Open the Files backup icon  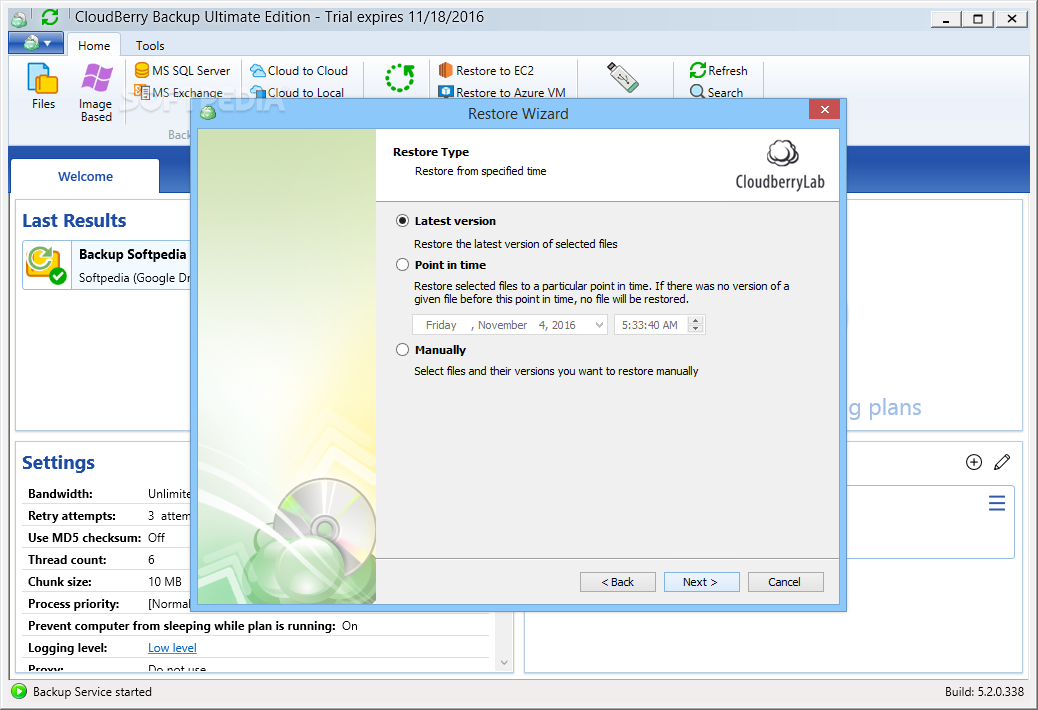click(43, 86)
